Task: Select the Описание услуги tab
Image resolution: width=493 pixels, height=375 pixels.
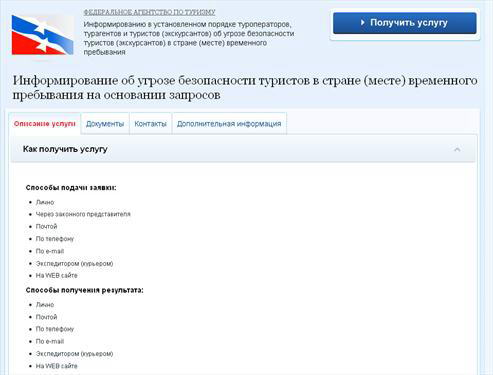Action: point(45,124)
